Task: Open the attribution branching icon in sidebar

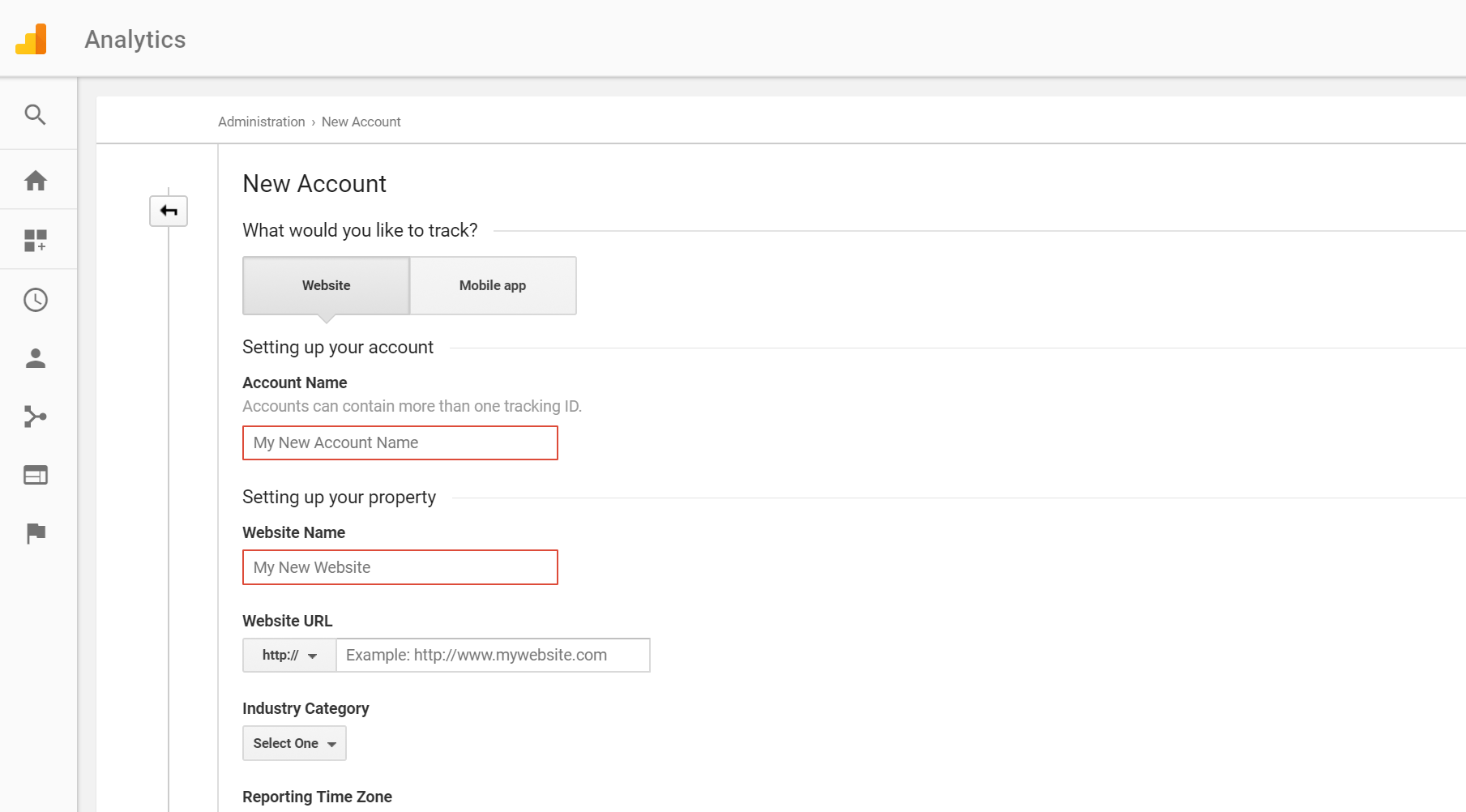Action: pyautogui.click(x=36, y=417)
